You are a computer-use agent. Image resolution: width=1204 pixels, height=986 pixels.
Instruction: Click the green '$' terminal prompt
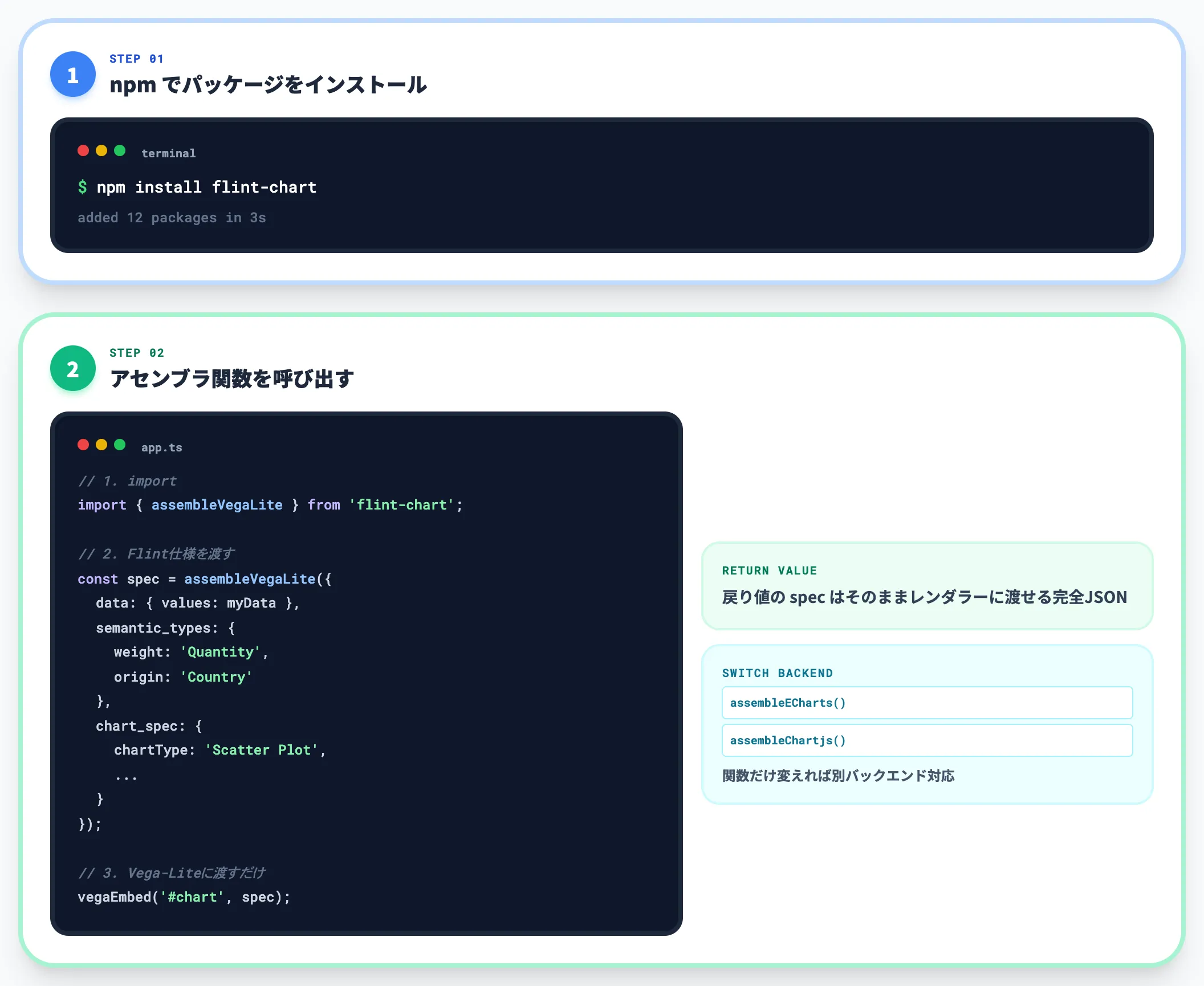tap(83, 187)
